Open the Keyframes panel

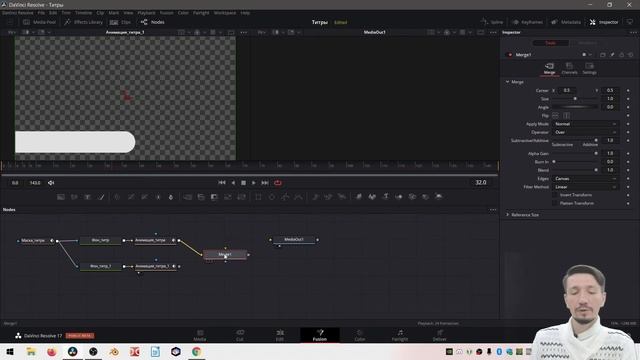pyautogui.click(x=527, y=22)
